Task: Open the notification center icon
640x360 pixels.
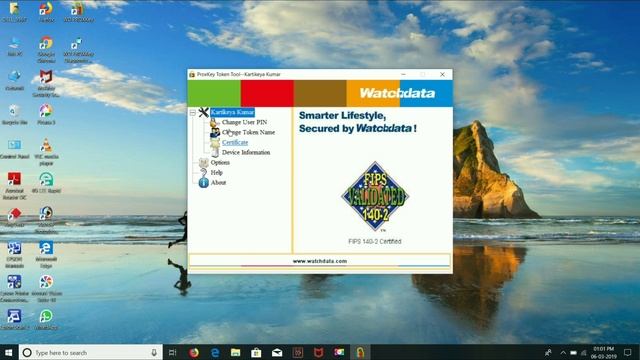Action: [628, 352]
